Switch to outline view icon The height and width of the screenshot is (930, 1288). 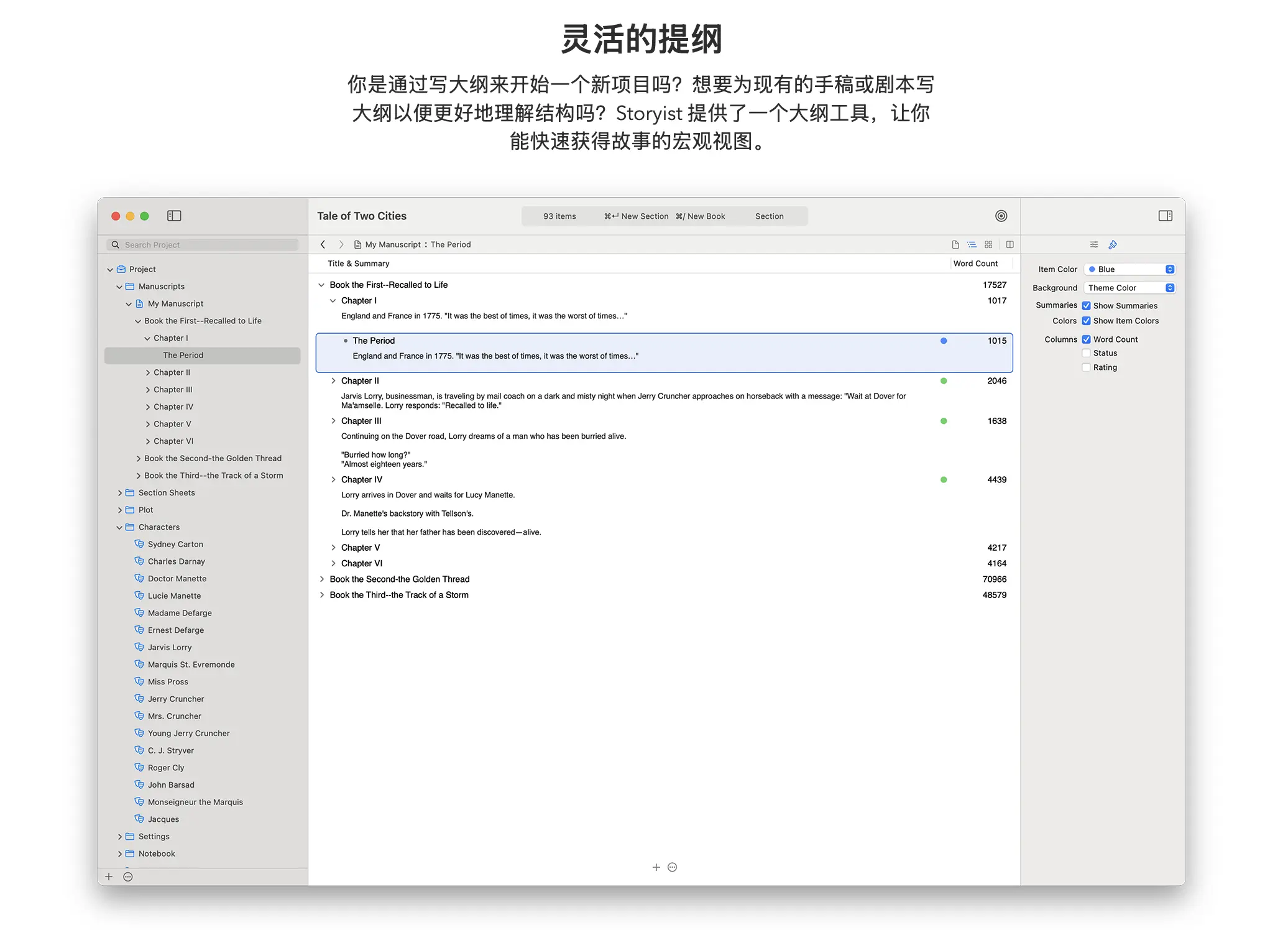(972, 244)
